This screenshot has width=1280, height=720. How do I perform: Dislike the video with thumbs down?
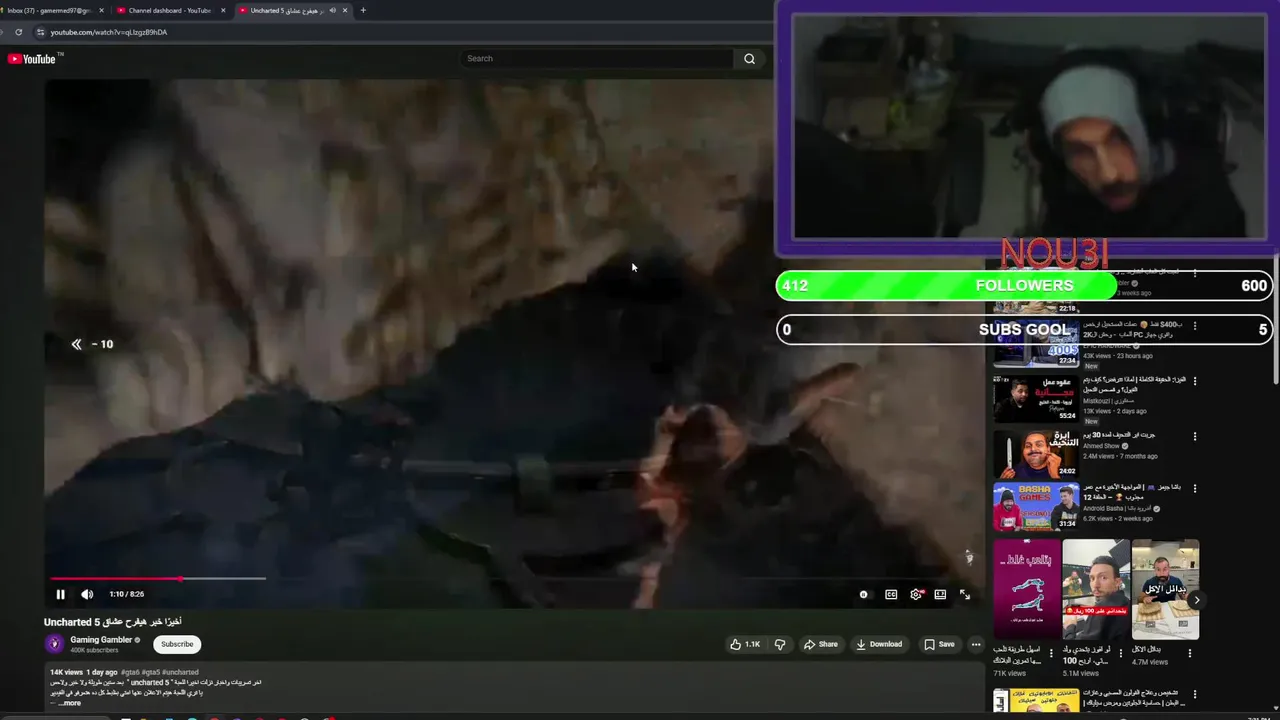(780, 644)
